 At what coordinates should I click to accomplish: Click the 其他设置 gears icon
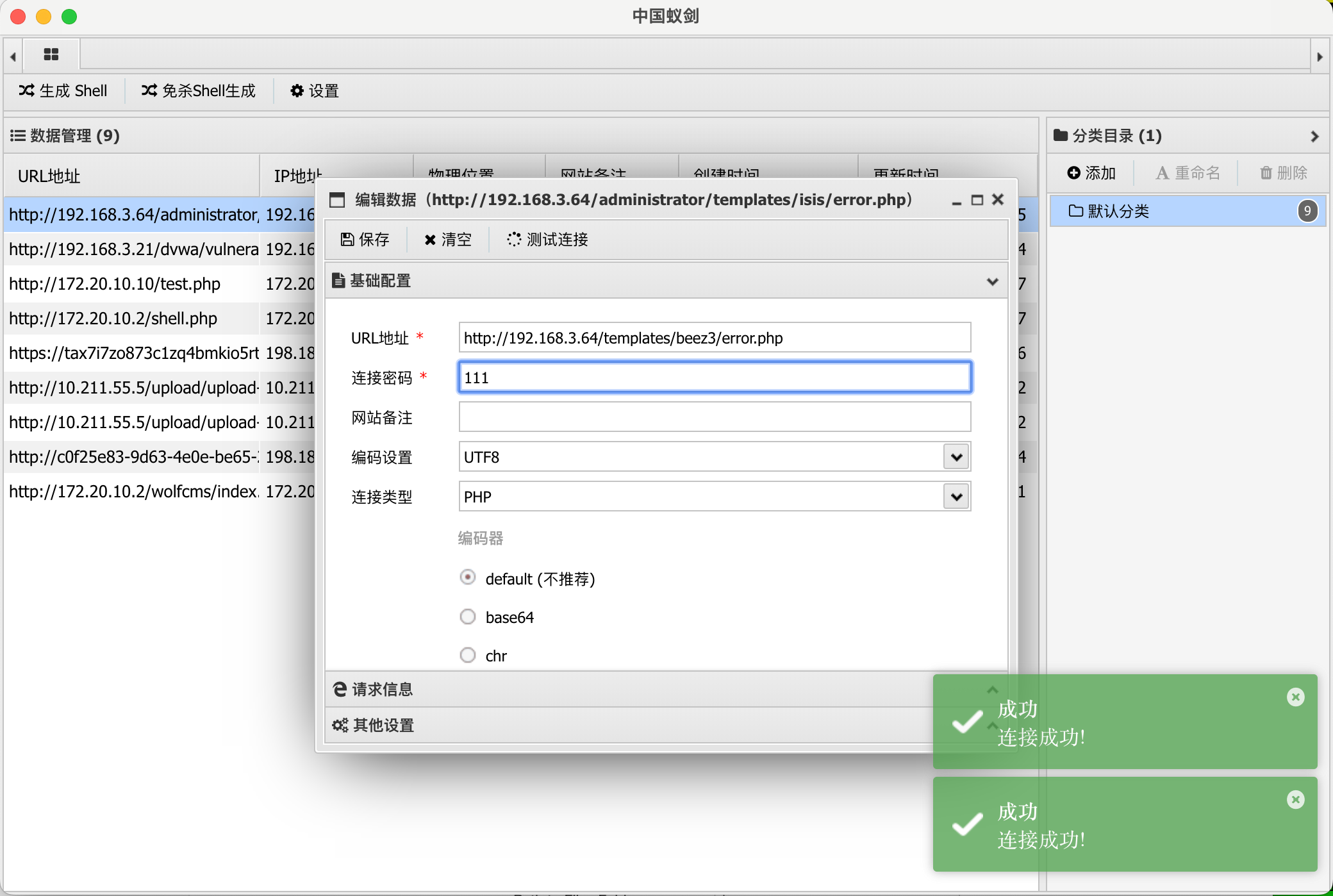(x=340, y=726)
